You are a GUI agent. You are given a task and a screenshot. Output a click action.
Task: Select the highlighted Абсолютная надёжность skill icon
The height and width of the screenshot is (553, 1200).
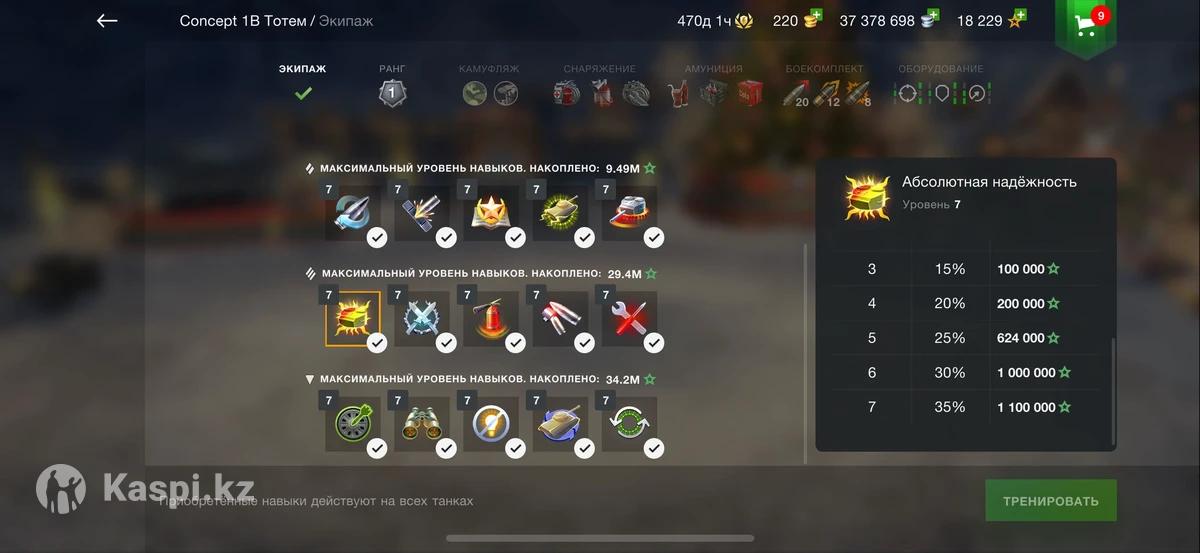click(x=353, y=319)
